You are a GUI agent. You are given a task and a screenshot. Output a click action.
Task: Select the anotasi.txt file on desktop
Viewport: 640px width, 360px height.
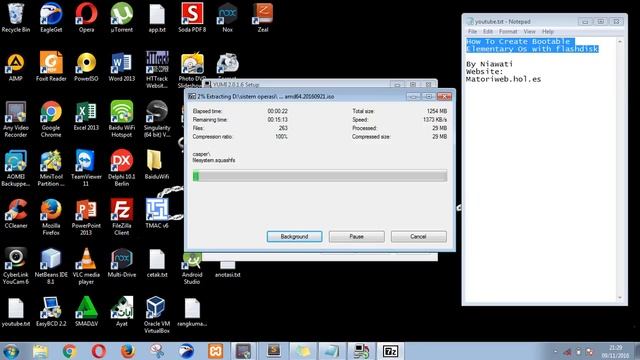[x=227, y=269]
